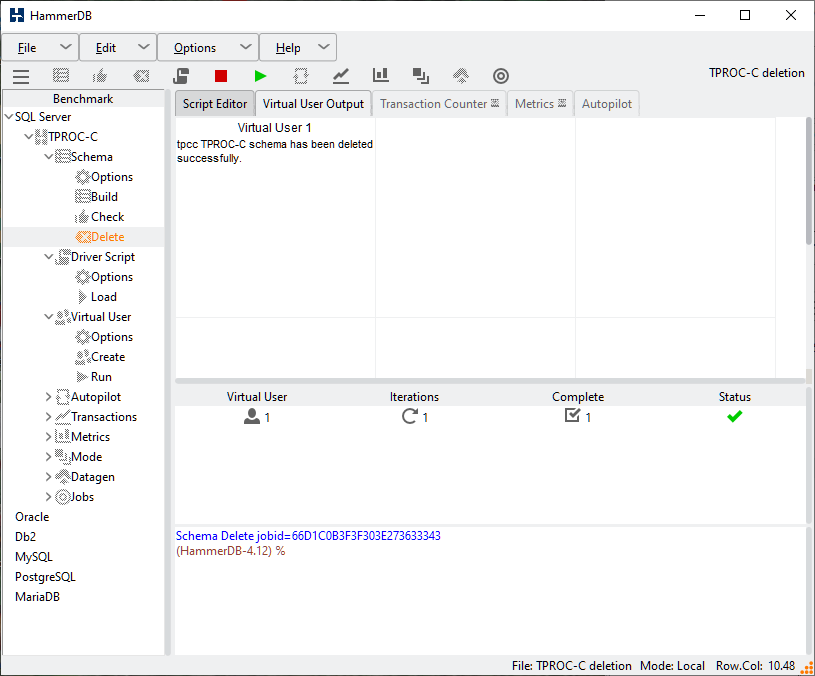Click the red Stop toolbar button
815x676 pixels.
(x=221, y=76)
